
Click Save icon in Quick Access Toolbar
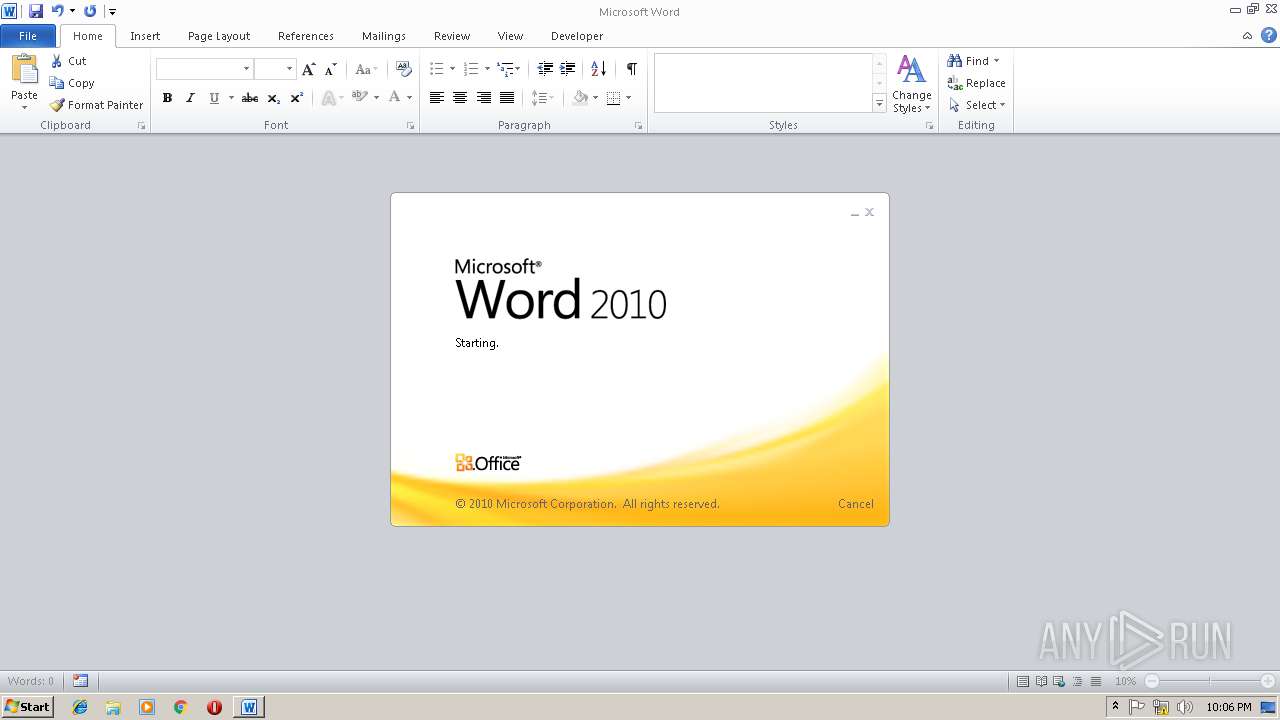click(x=36, y=11)
